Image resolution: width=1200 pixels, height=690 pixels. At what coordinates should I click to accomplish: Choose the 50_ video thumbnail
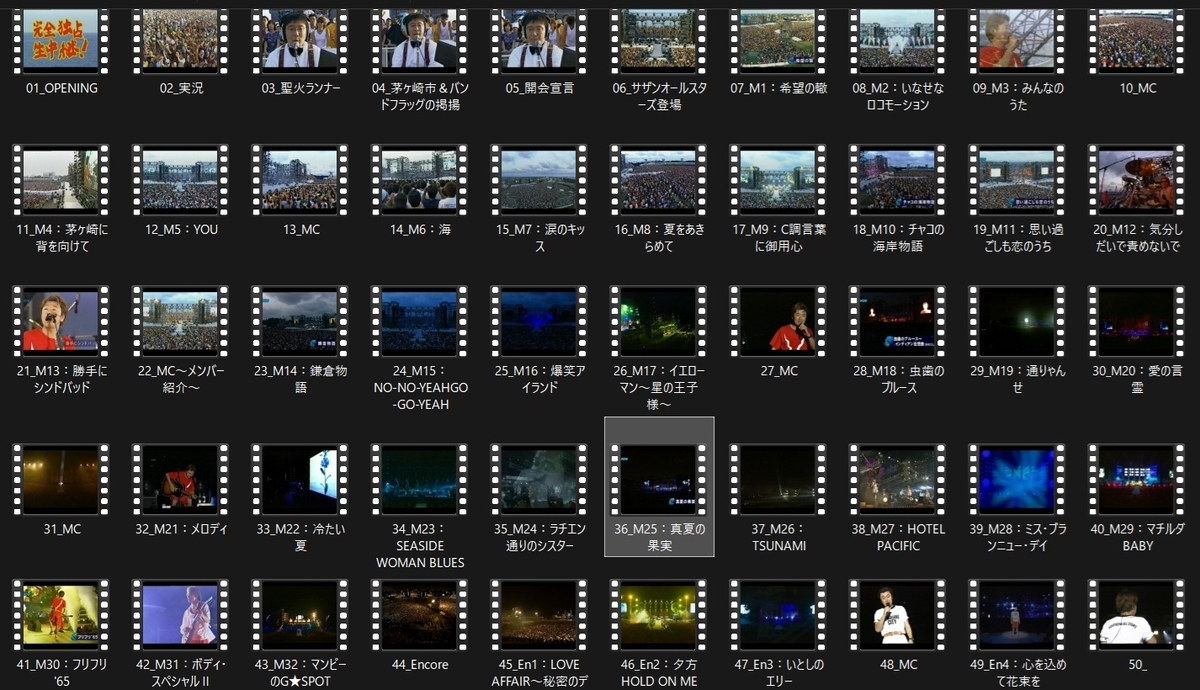tap(1138, 615)
